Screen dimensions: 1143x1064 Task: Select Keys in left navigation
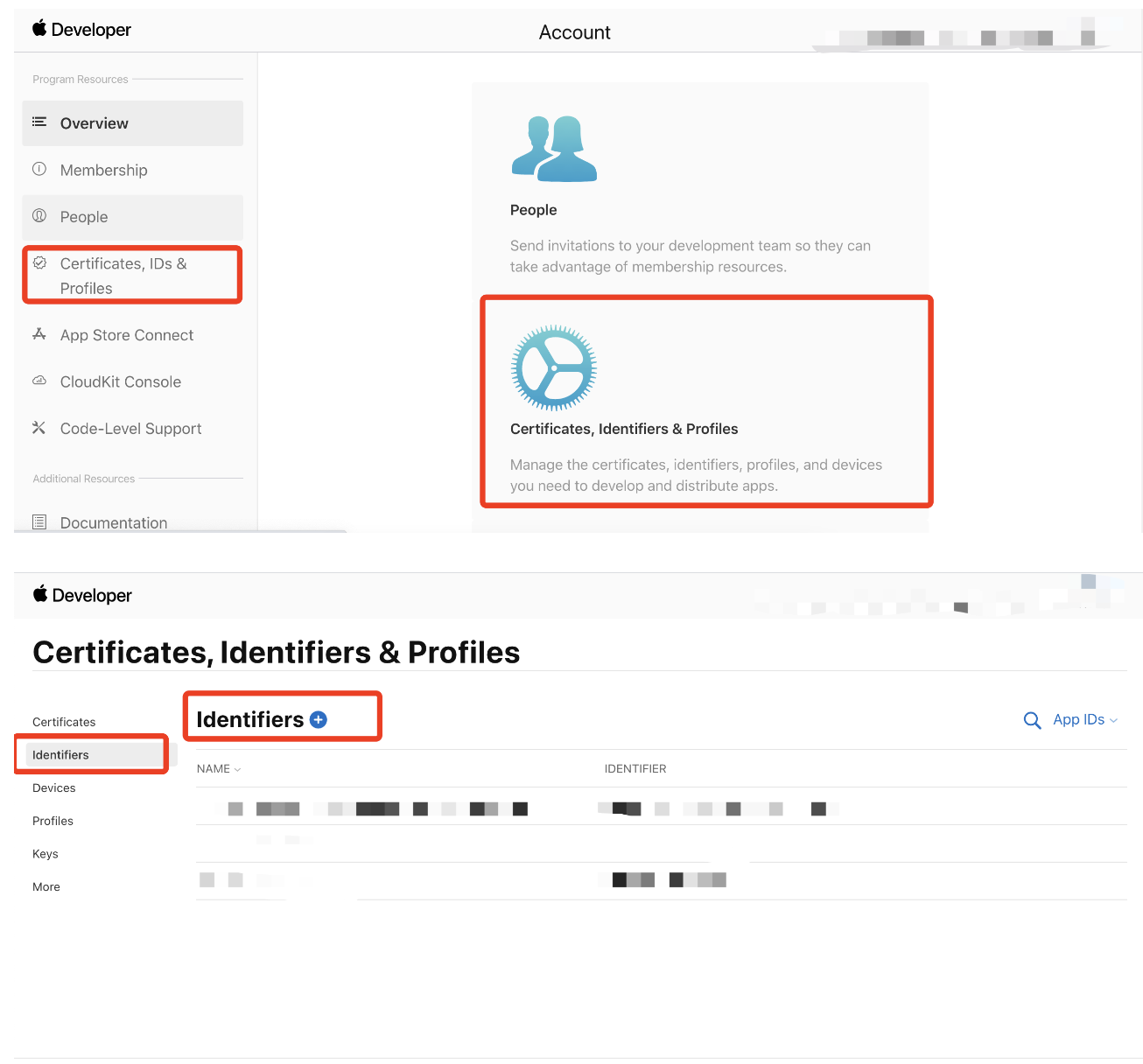click(x=46, y=854)
